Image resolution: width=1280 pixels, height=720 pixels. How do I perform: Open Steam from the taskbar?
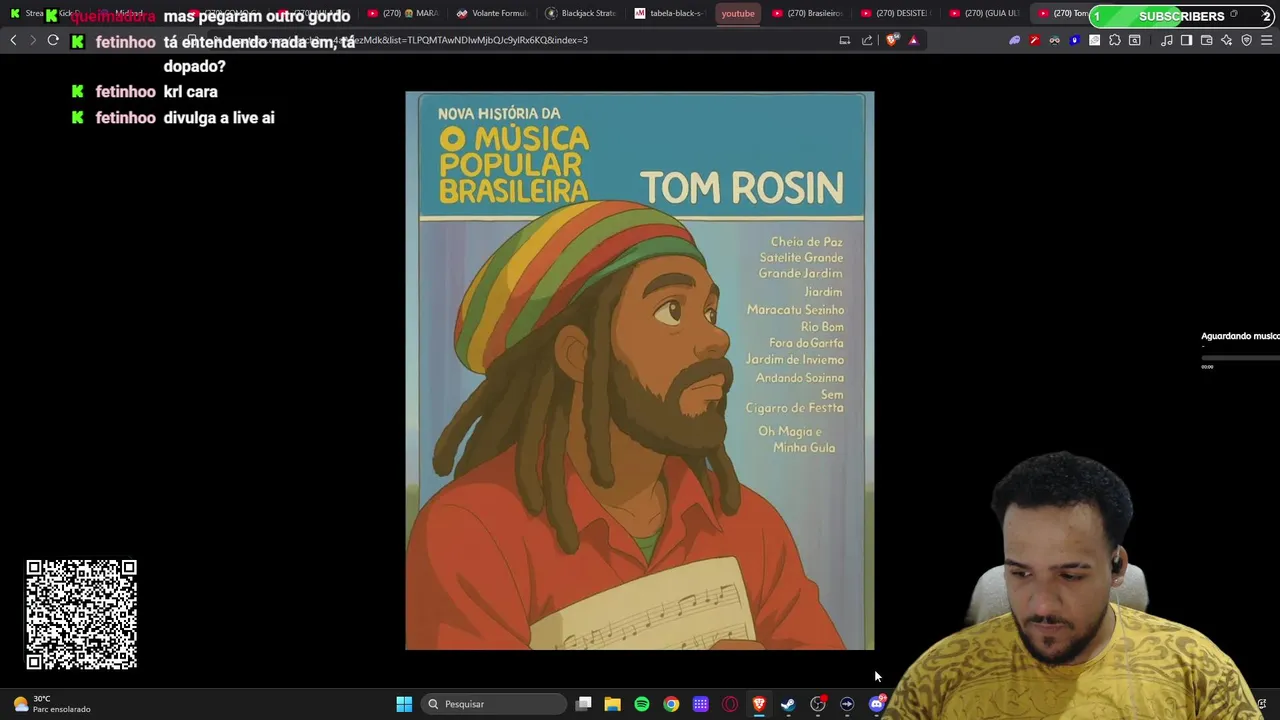(788, 704)
